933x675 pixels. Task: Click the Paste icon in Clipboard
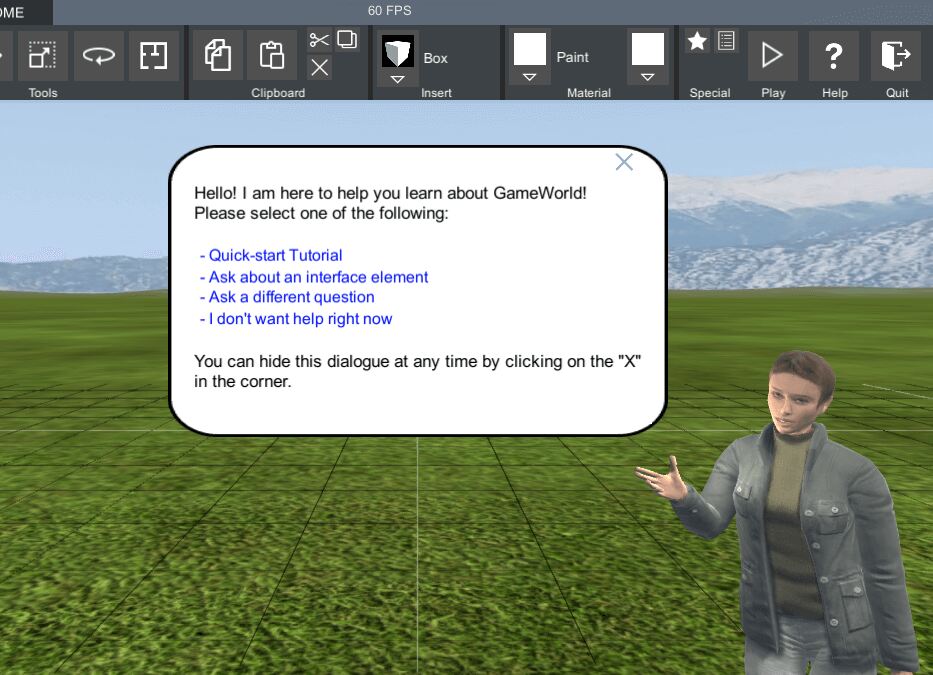(x=272, y=55)
